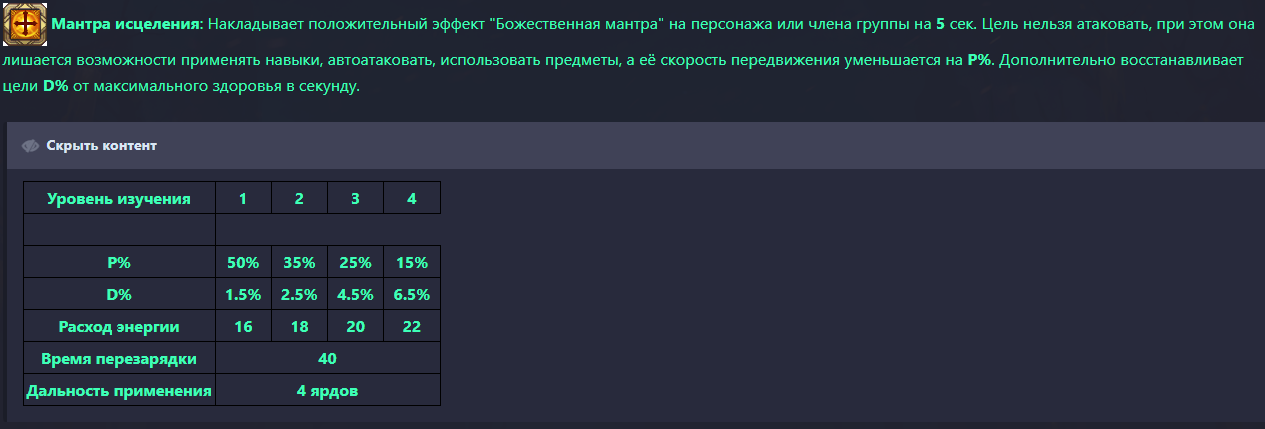Image resolution: width=1265 pixels, height=429 pixels.
Task: Click the Healing Mantra skill icon
Action: 25,23
